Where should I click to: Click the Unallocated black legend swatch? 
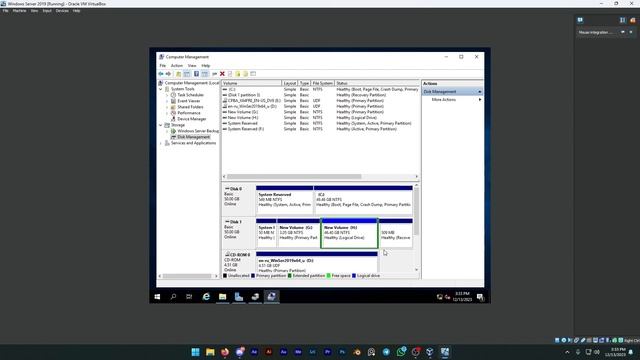point(224,276)
